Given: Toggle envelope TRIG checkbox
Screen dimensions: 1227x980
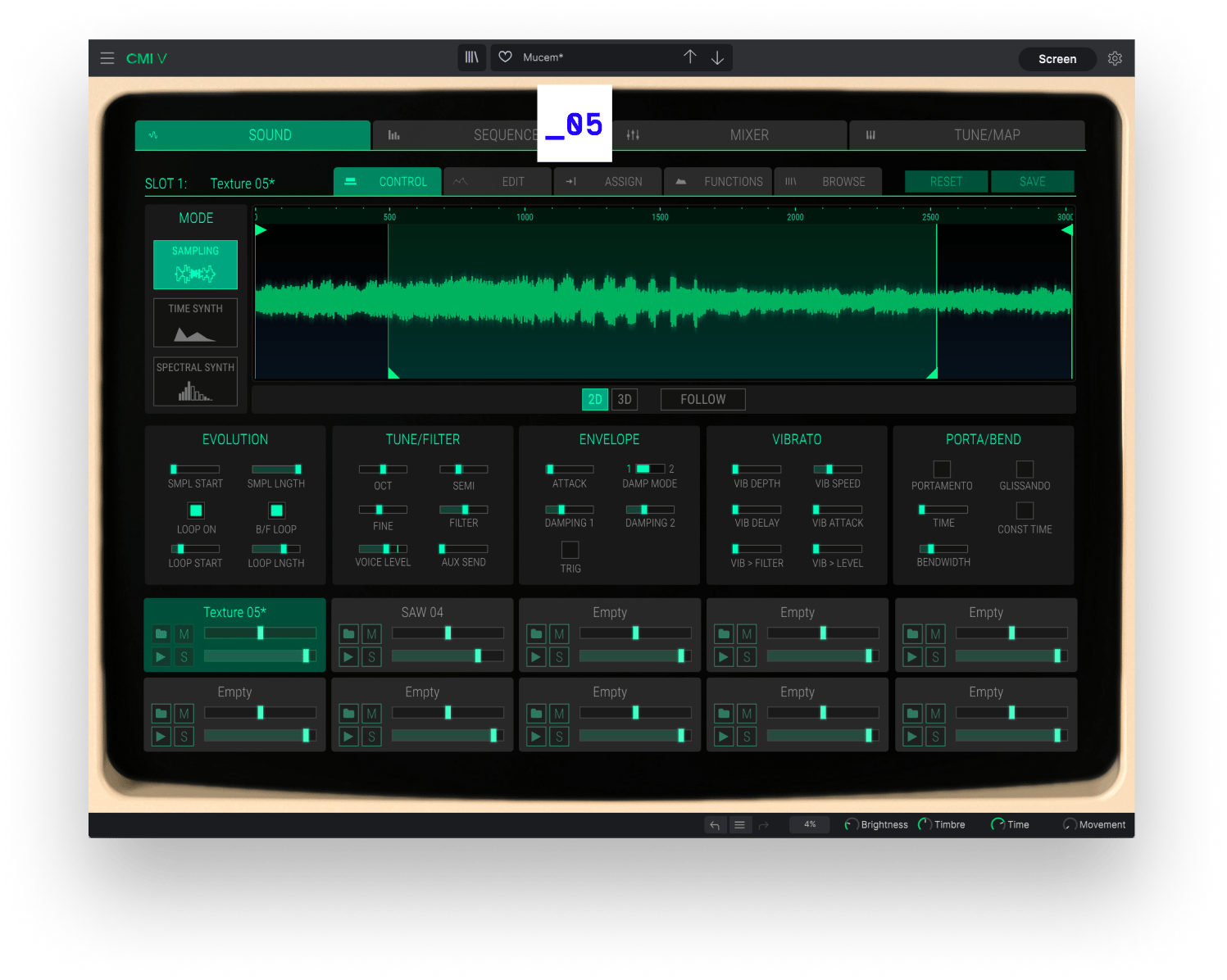Looking at the screenshot, I should 570,550.
